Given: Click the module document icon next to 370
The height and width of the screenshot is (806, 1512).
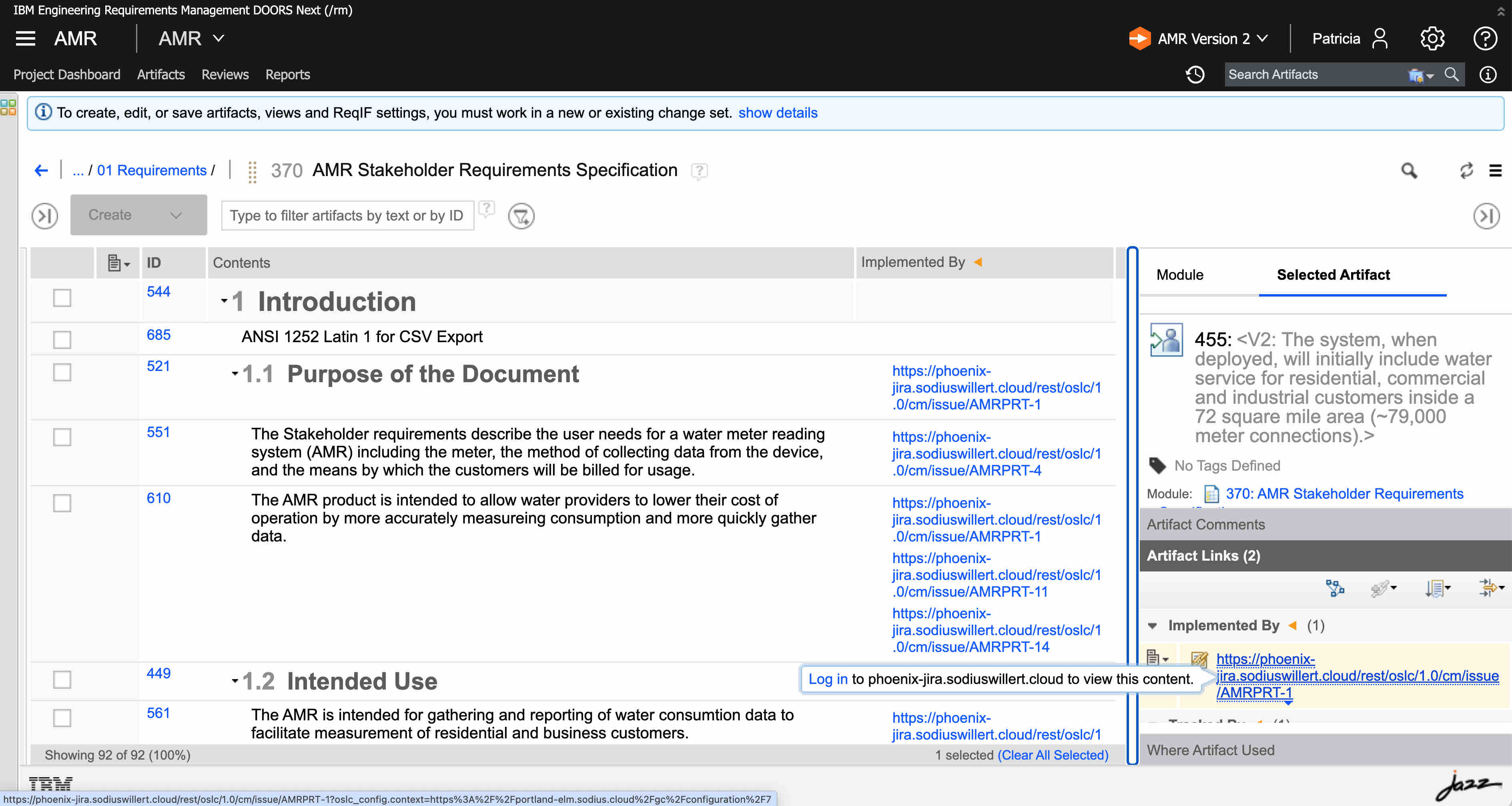Looking at the screenshot, I should coord(1211,494).
